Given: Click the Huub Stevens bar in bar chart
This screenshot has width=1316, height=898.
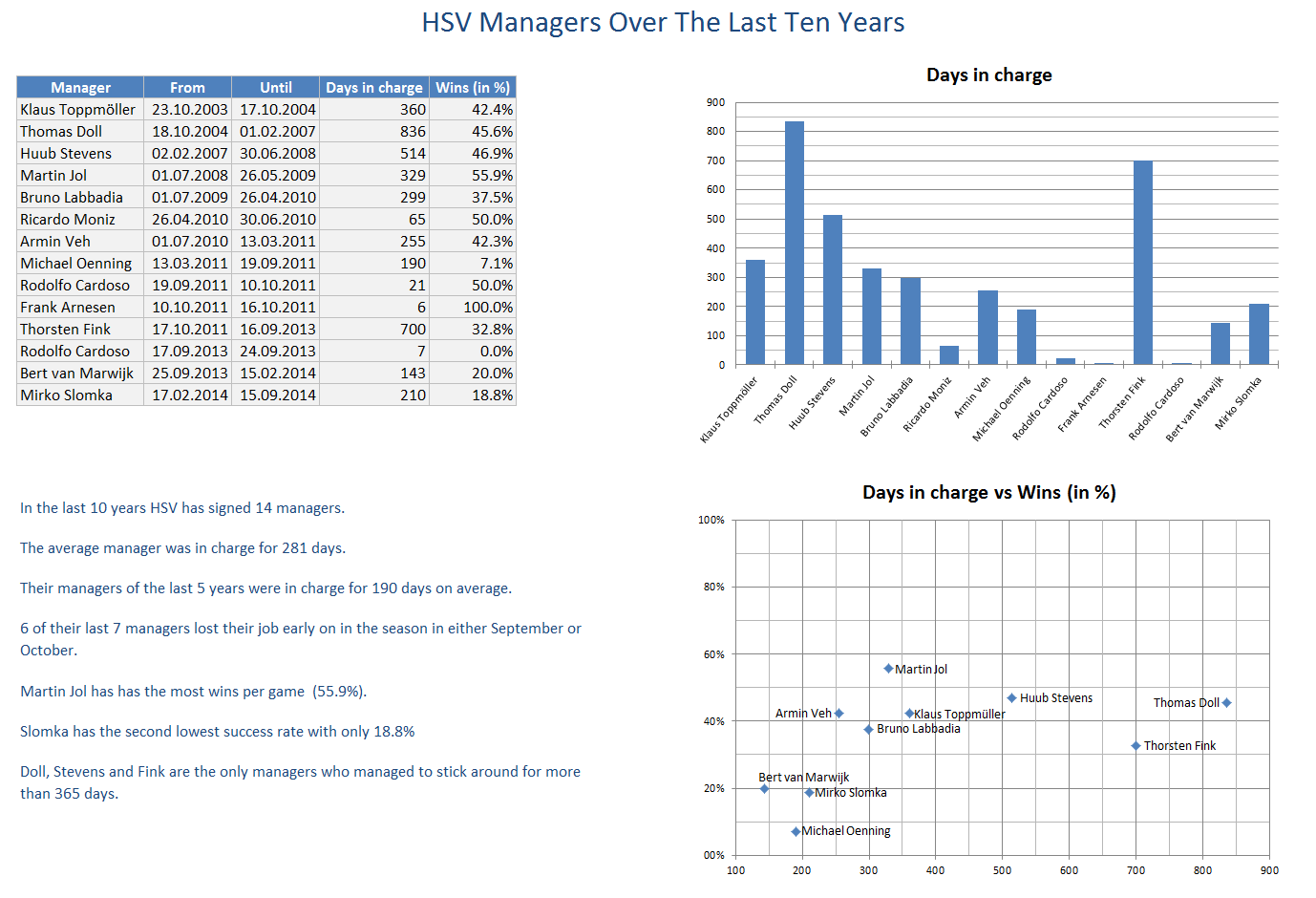Looking at the screenshot, I should click(833, 289).
